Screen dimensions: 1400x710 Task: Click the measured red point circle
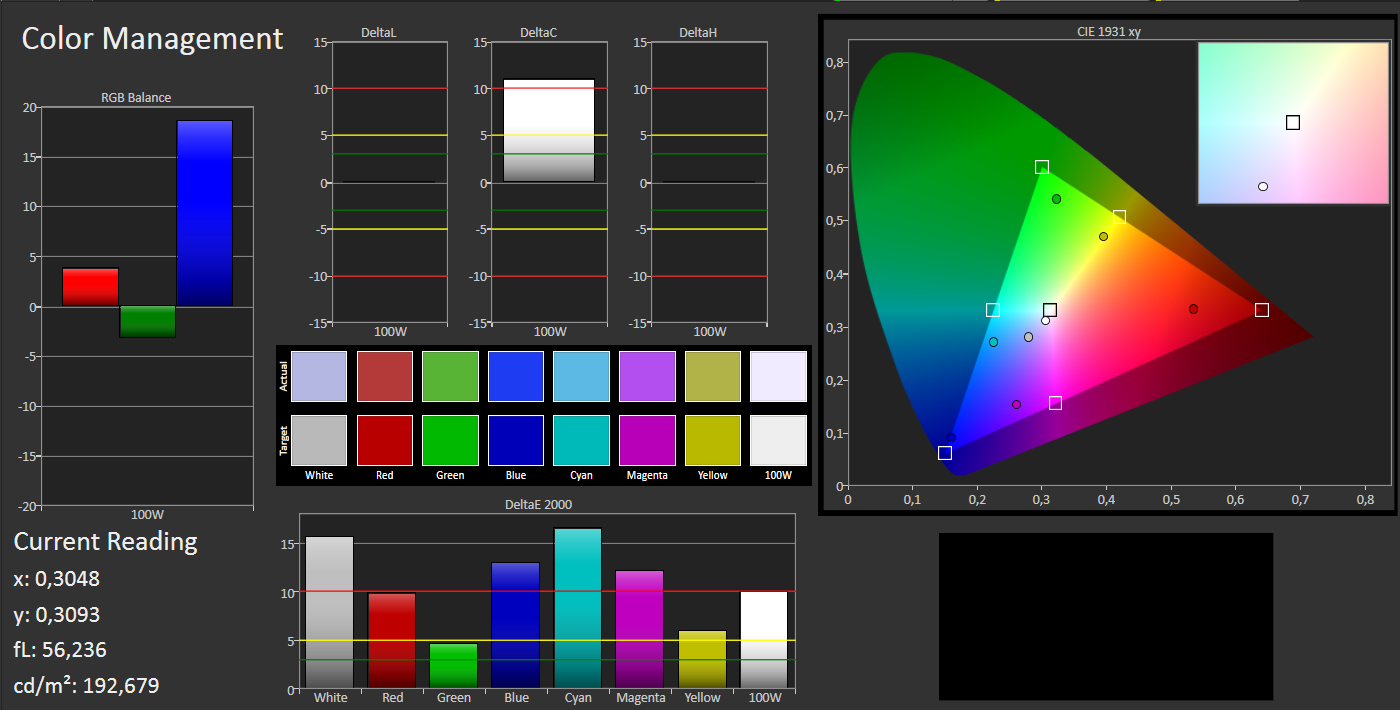(x=1193, y=309)
